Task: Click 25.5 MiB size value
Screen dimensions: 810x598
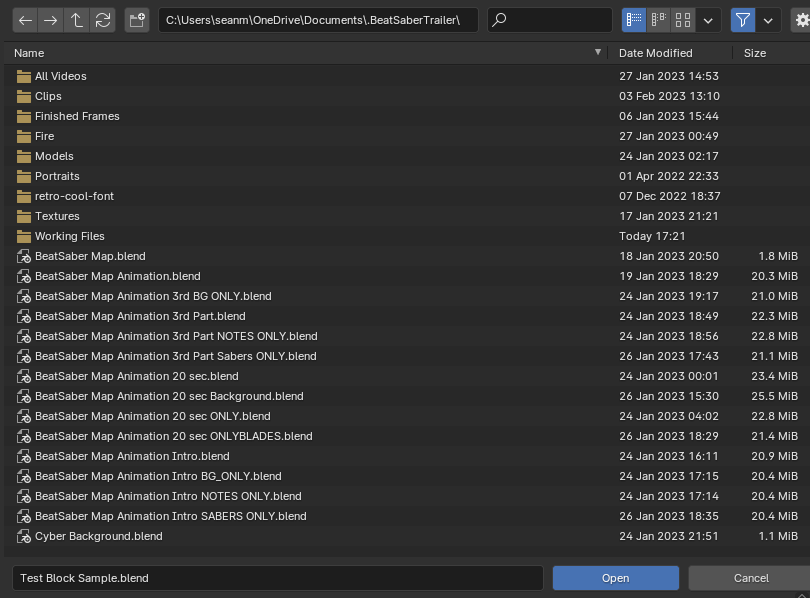Action: 774,396
